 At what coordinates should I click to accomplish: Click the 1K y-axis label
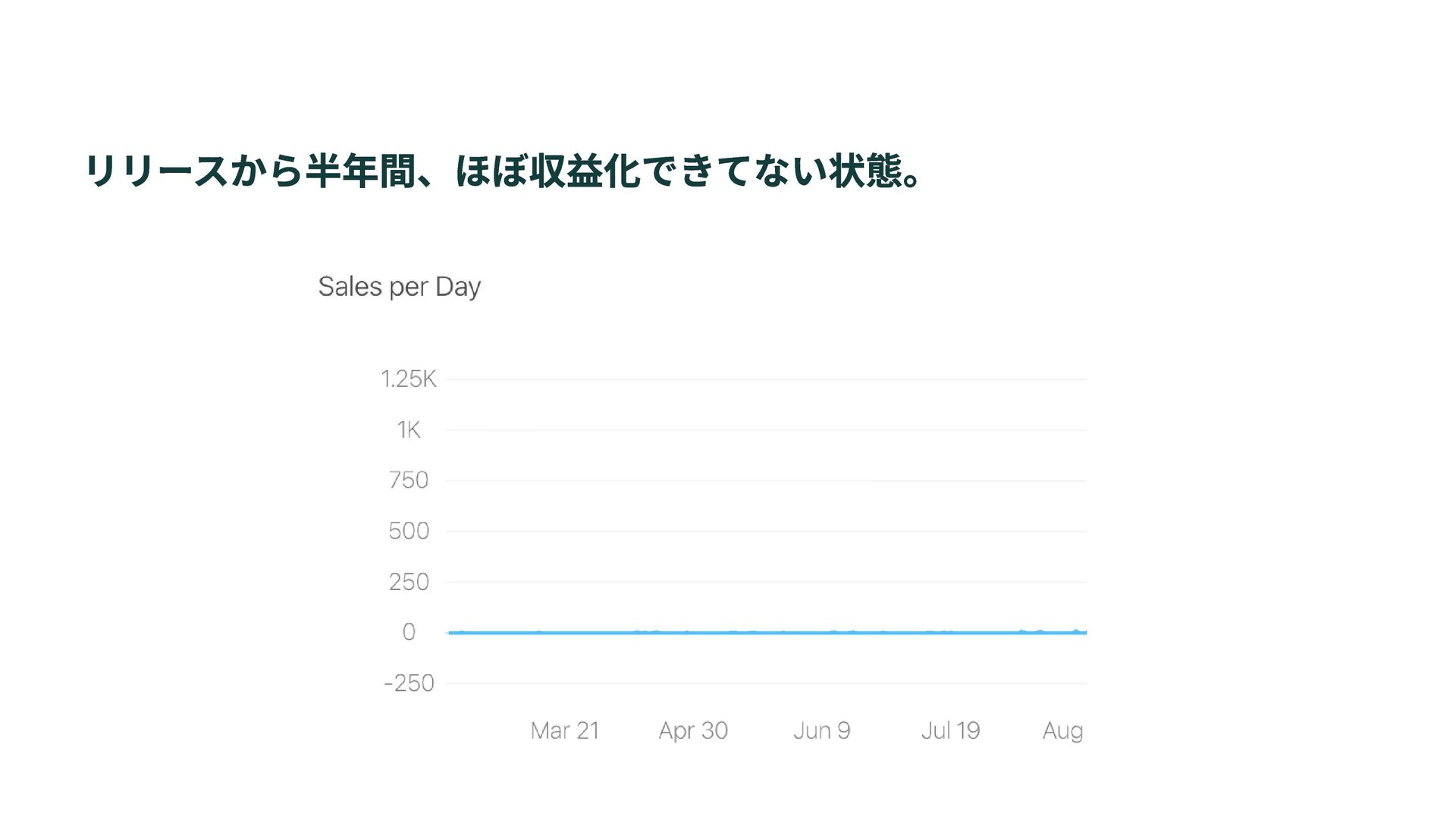tap(408, 430)
